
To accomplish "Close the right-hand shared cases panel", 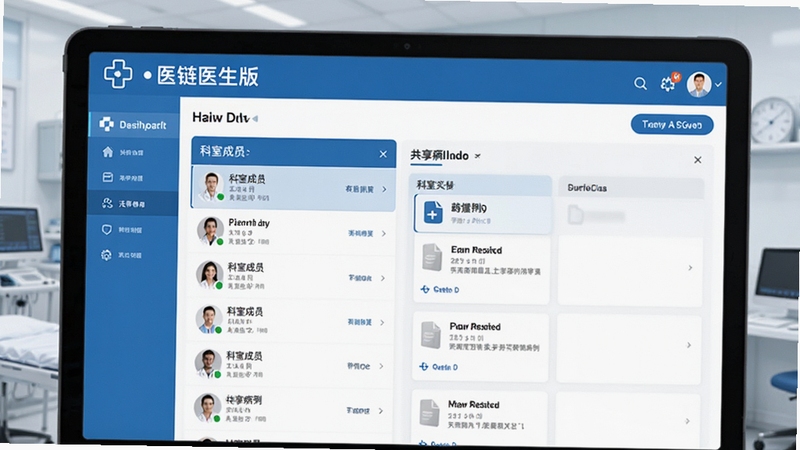I will (697, 160).
